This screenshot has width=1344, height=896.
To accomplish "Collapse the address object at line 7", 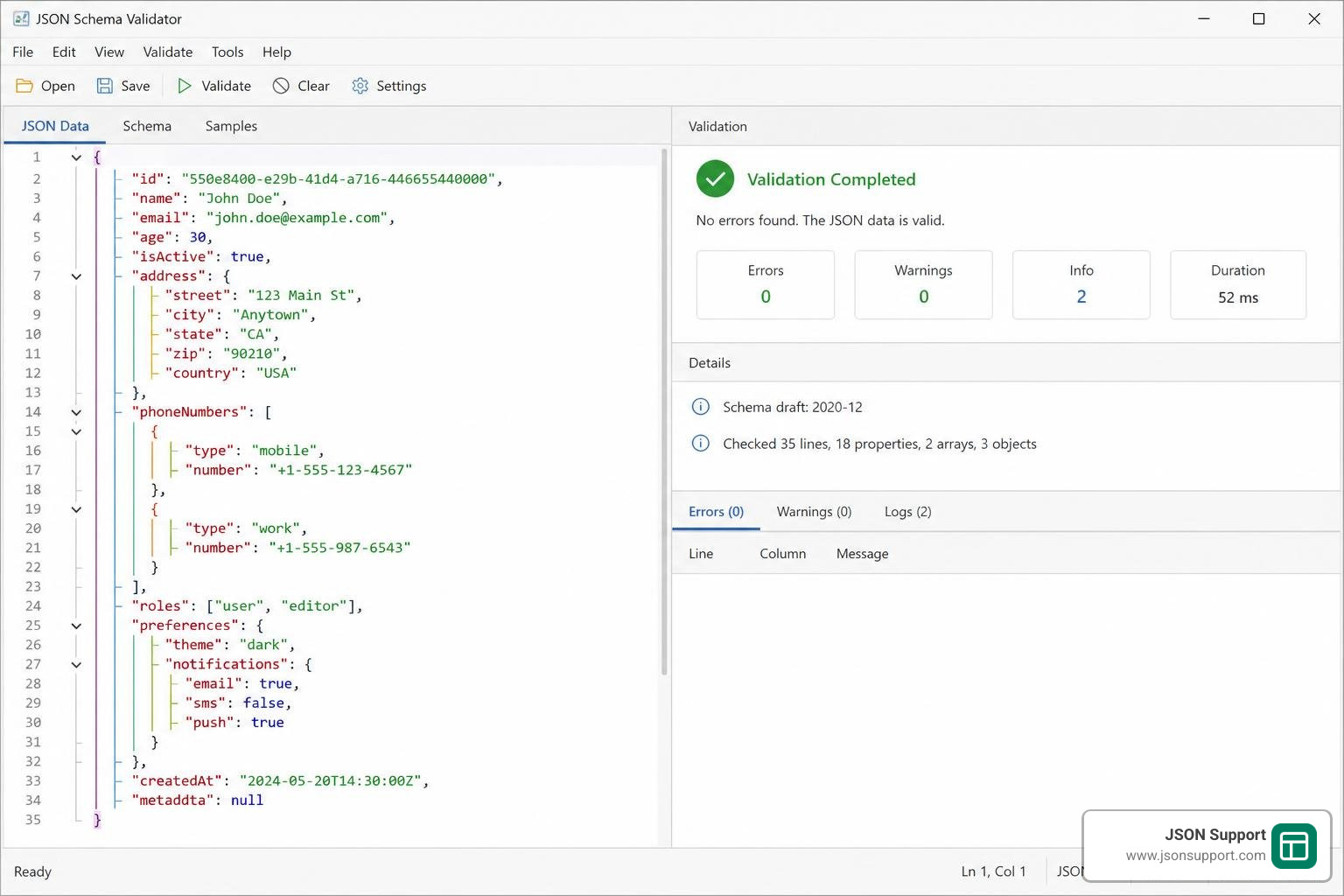I will (76, 276).
